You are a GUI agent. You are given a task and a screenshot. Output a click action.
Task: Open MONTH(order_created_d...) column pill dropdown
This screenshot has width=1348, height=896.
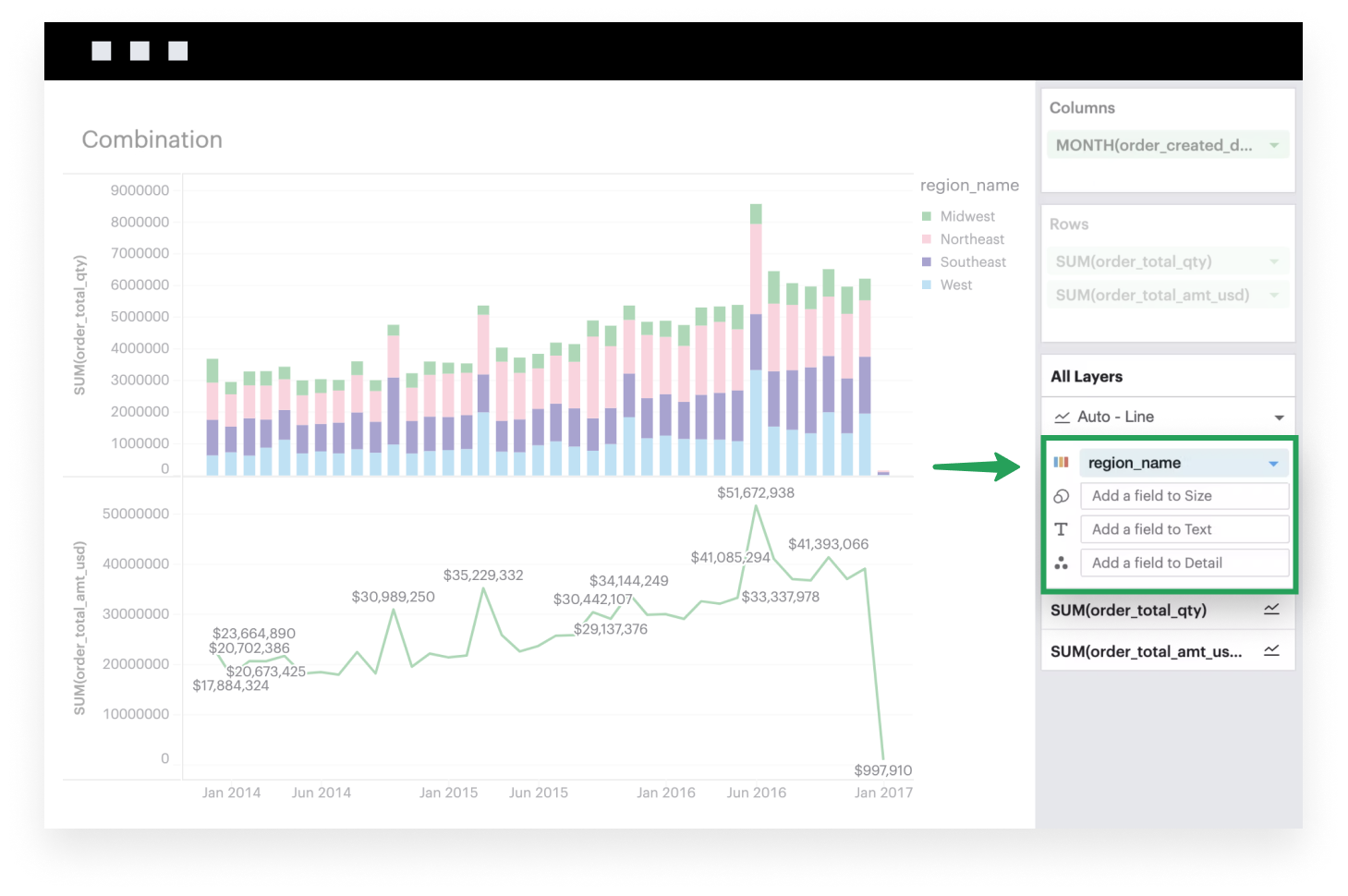1274,145
